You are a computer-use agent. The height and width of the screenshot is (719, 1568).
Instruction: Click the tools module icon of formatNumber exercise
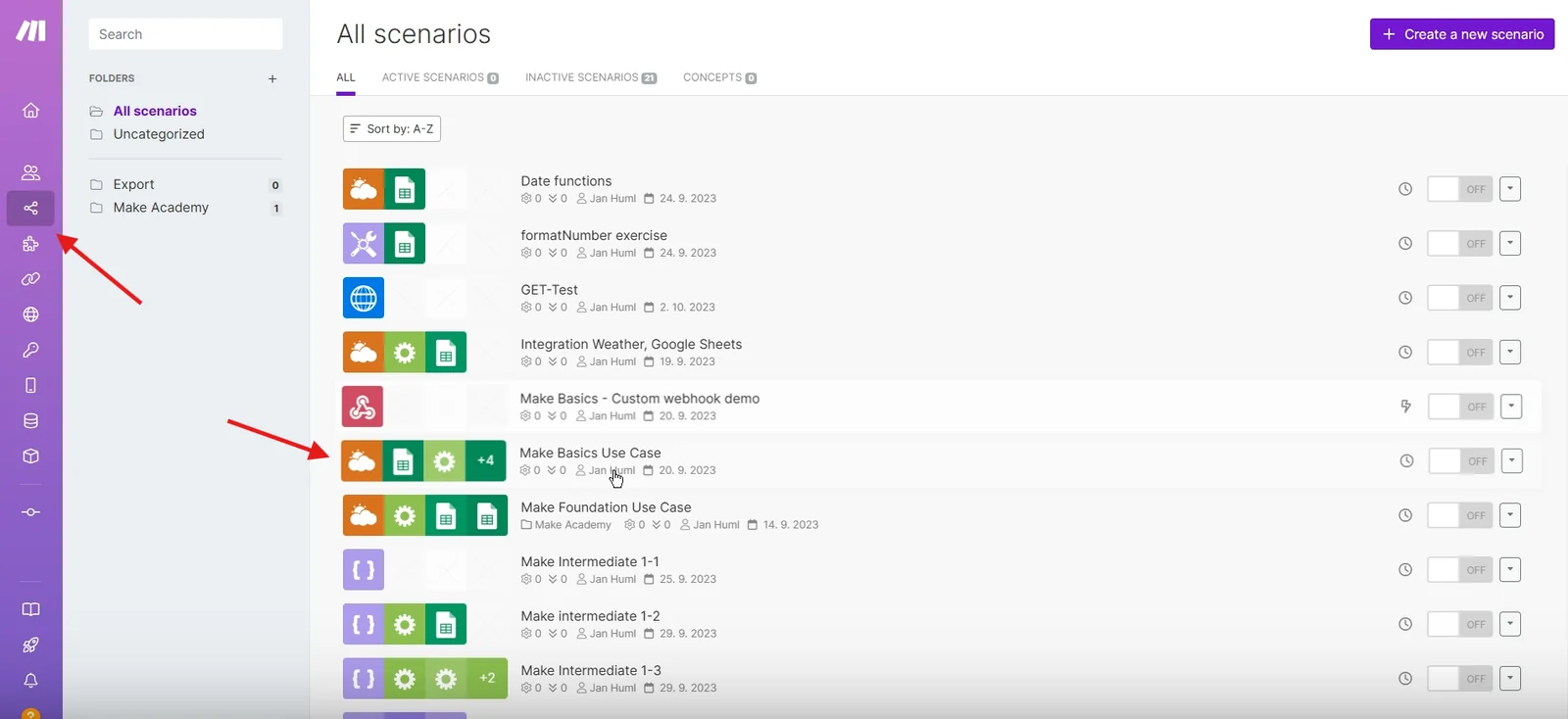pos(364,243)
